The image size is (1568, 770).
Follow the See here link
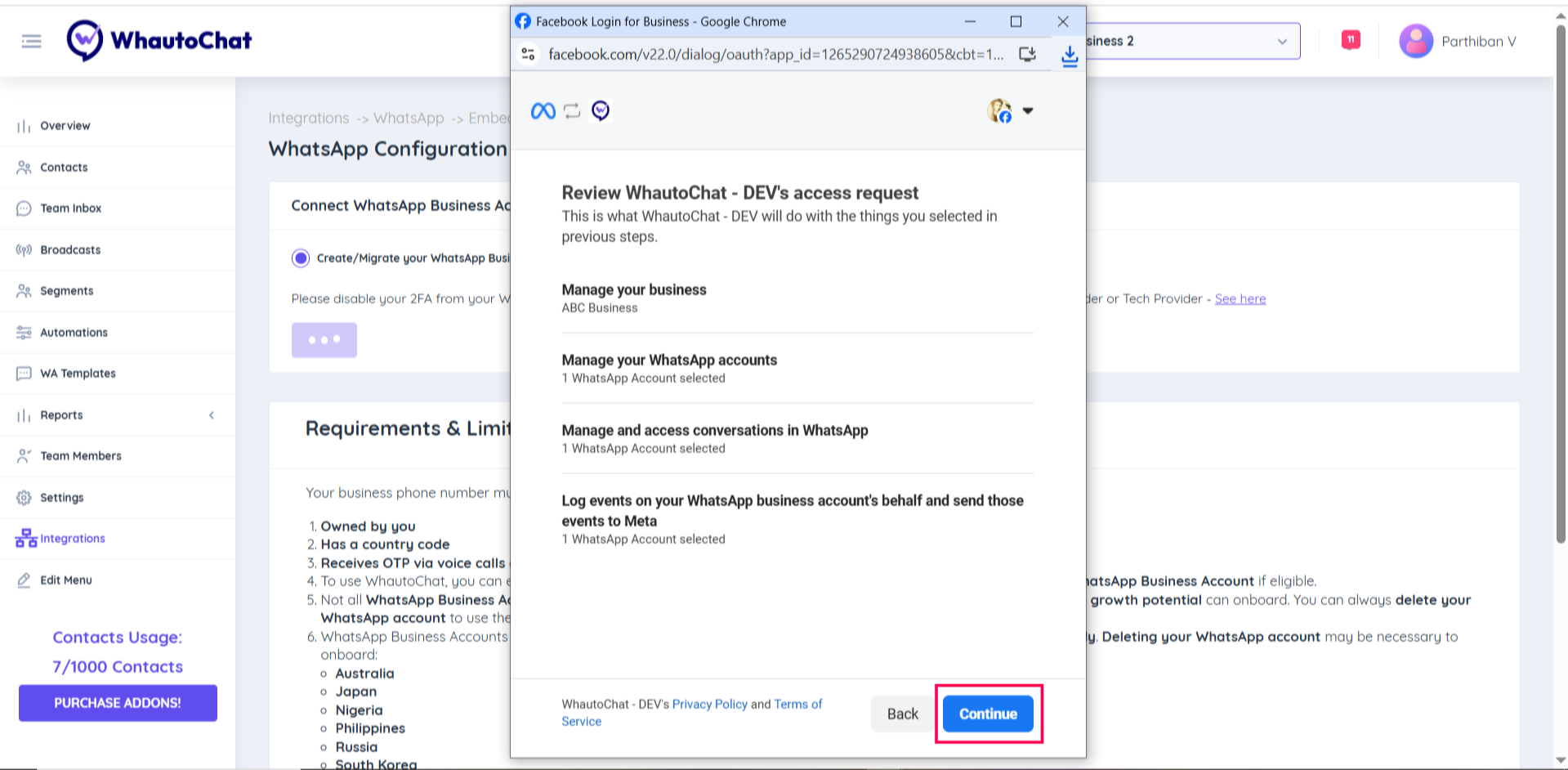tap(1240, 299)
